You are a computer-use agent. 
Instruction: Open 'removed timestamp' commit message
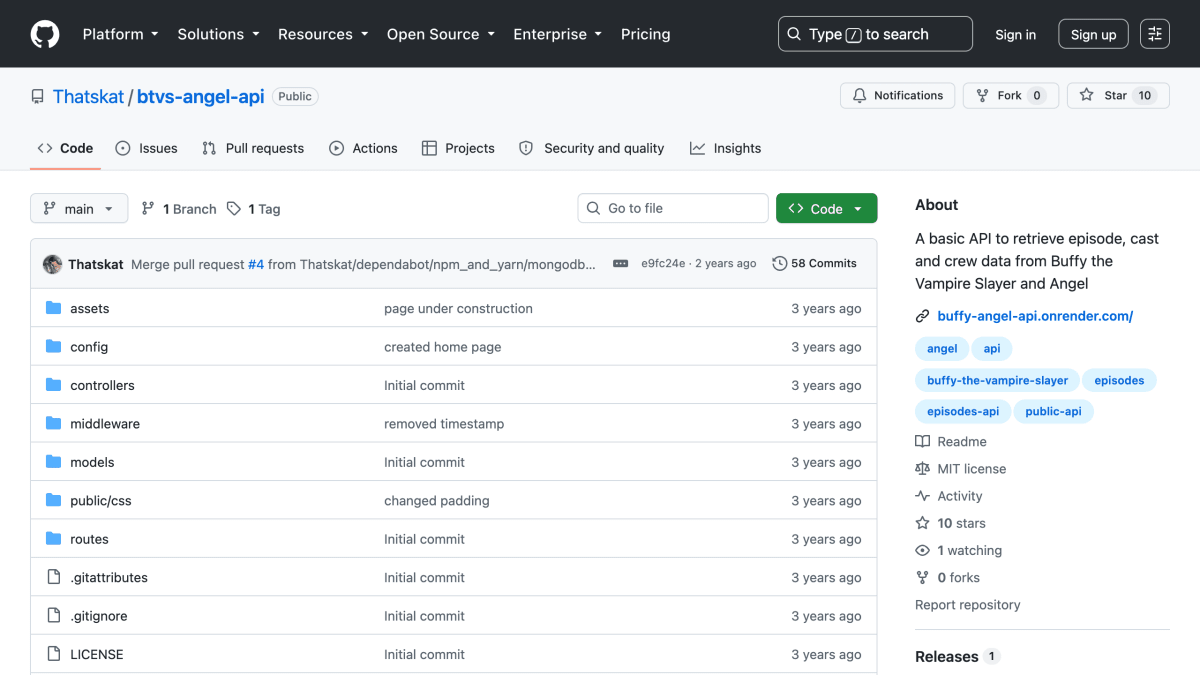pyautogui.click(x=444, y=424)
